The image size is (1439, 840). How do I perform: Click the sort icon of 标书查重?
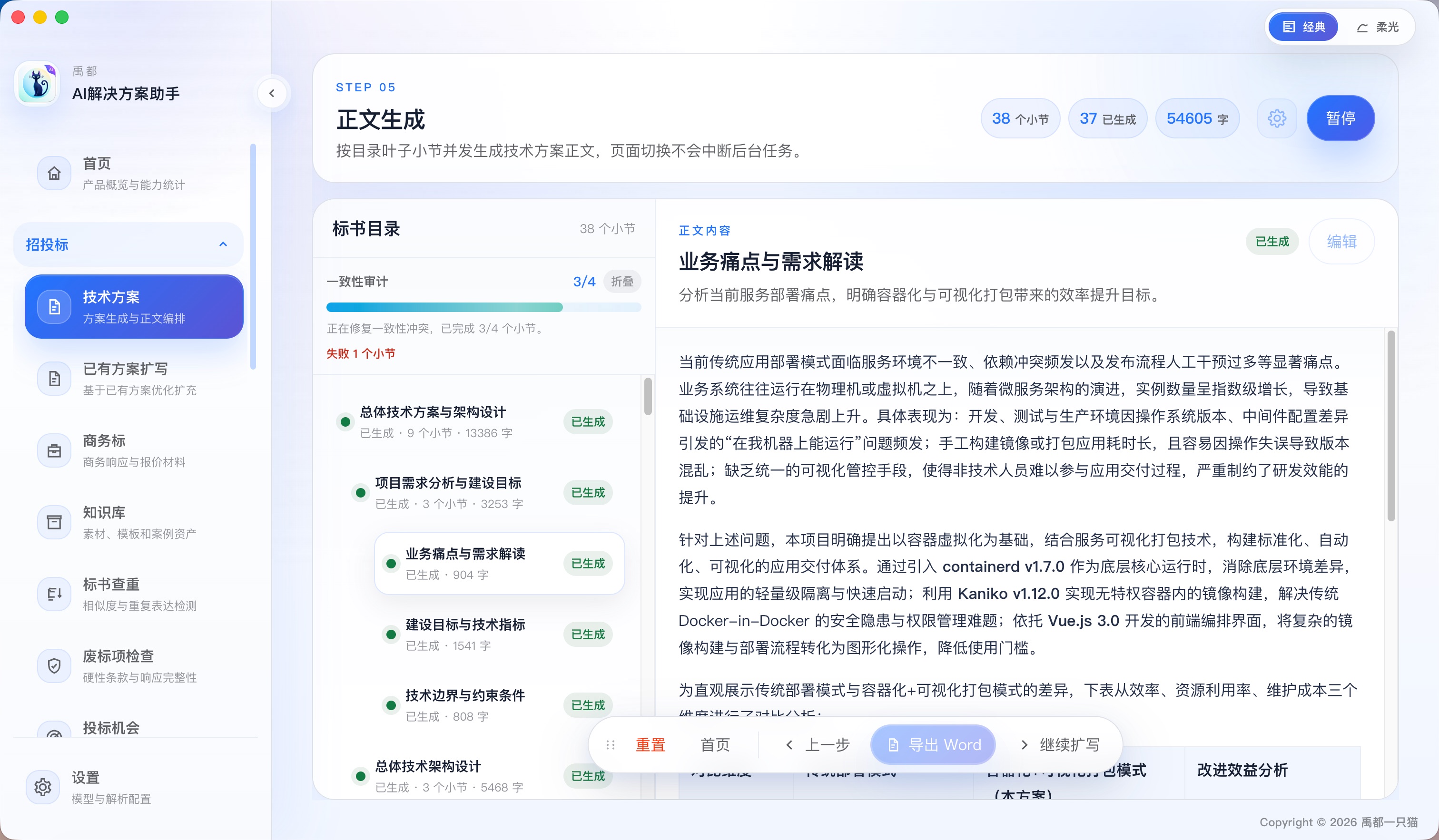pos(54,594)
